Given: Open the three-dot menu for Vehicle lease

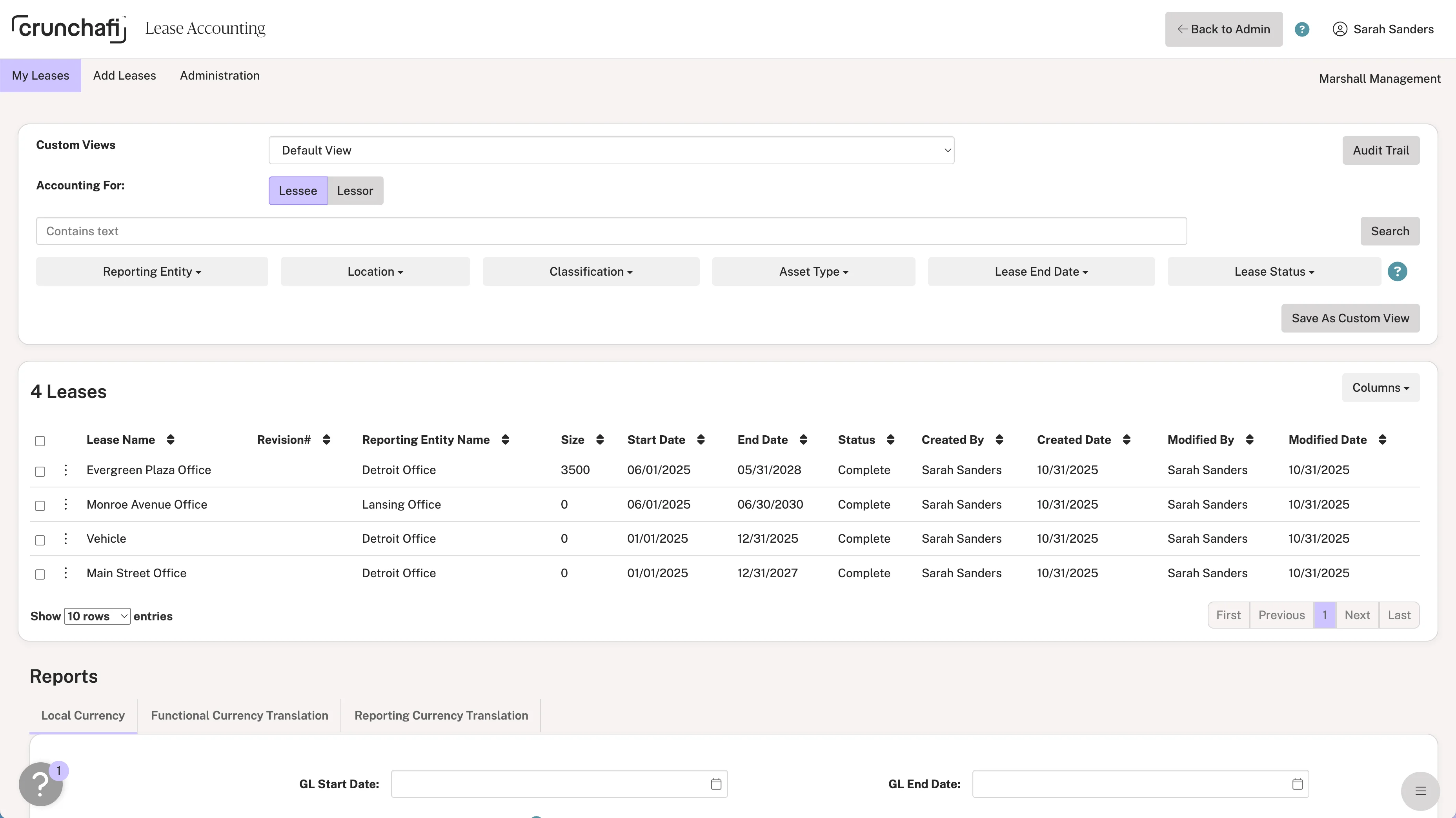Looking at the screenshot, I should pyautogui.click(x=66, y=539).
